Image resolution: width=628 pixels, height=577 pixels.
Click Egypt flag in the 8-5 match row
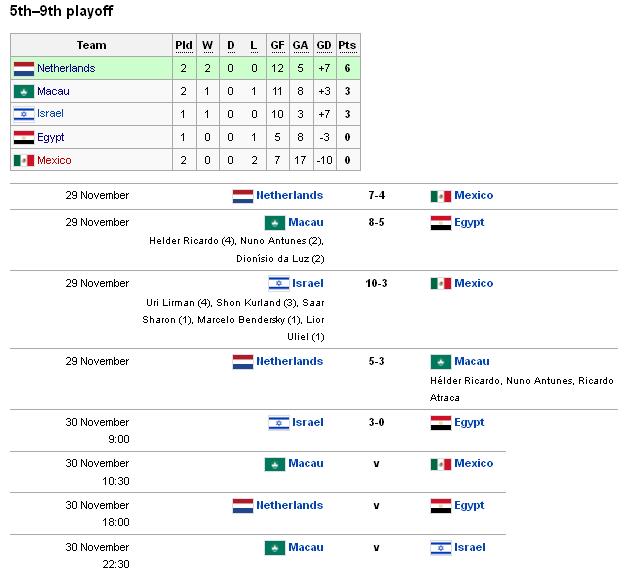pos(441,223)
